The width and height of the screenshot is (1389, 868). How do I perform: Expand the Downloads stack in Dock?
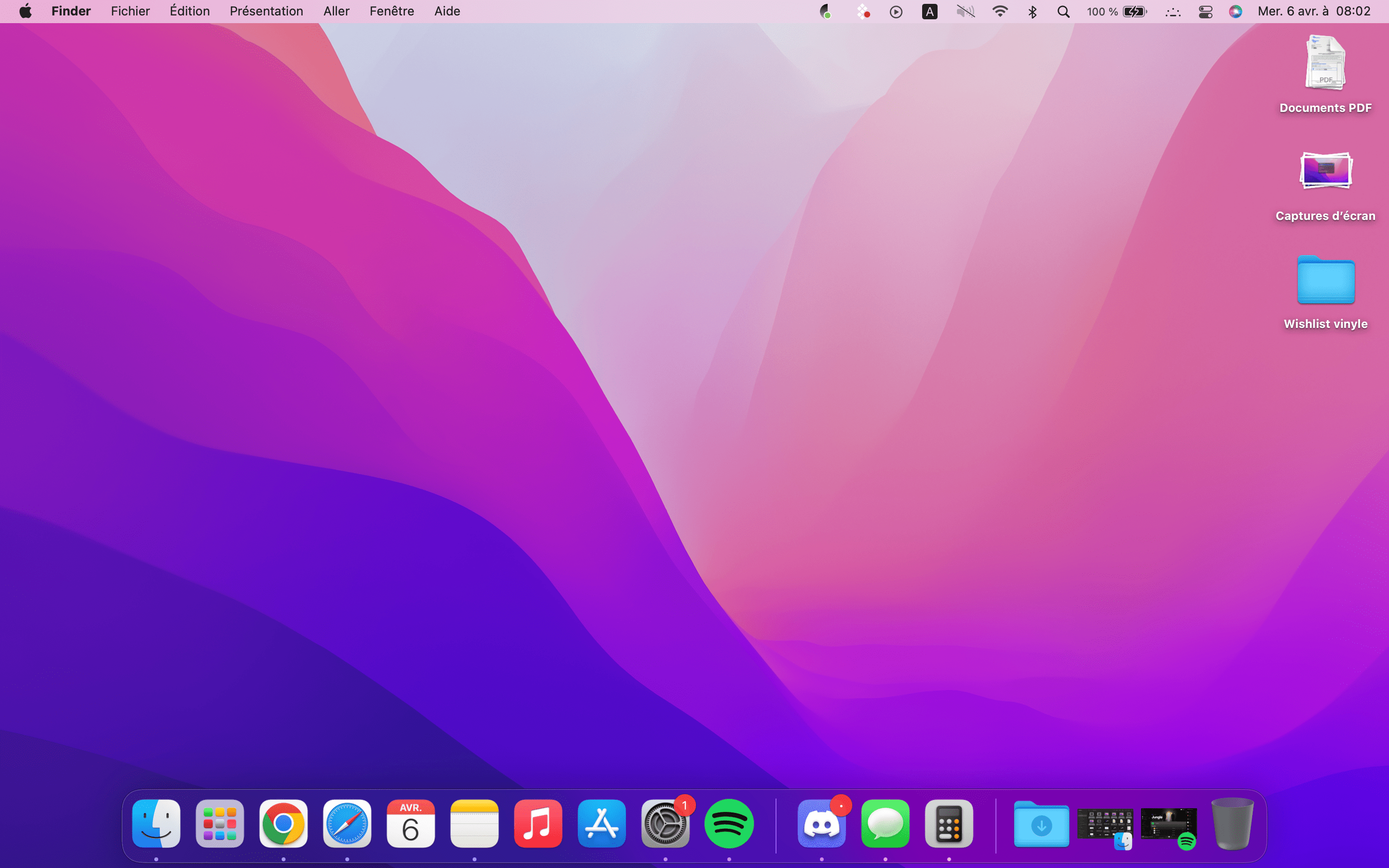1041,825
